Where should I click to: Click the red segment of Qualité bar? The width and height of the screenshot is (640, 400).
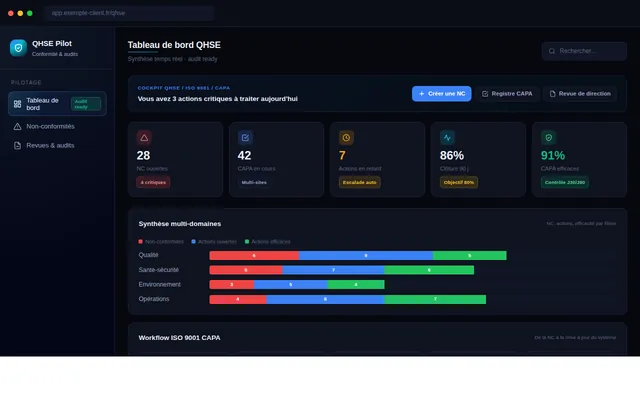[x=254, y=256]
